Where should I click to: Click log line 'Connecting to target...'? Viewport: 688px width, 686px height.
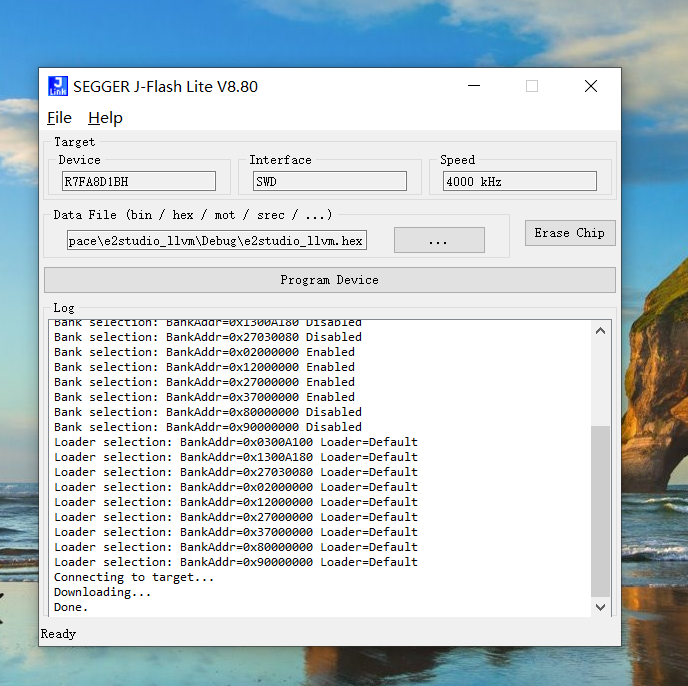pyautogui.click(x=134, y=577)
